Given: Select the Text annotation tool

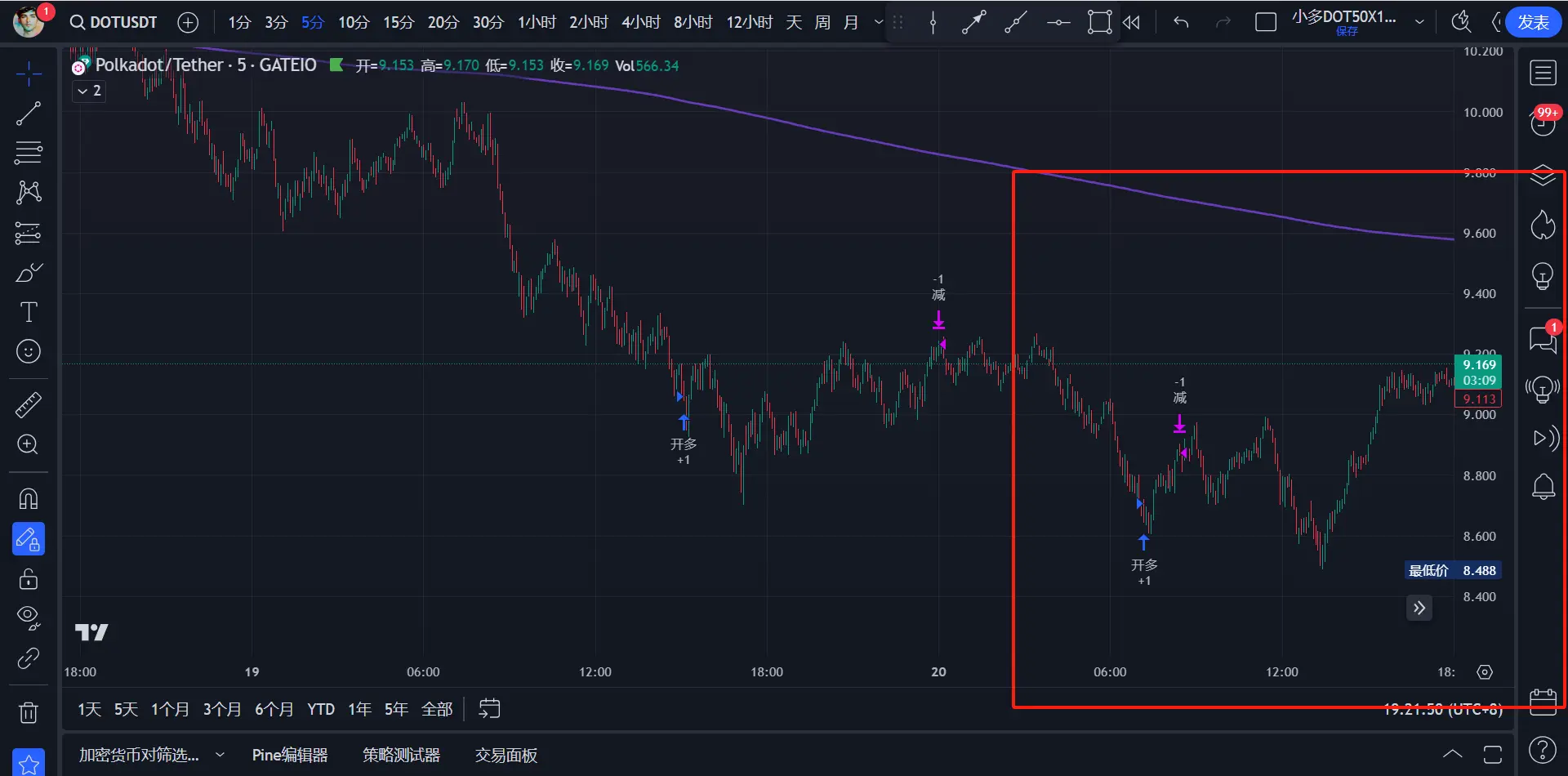Looking at the screenshot, I should 29,312.
